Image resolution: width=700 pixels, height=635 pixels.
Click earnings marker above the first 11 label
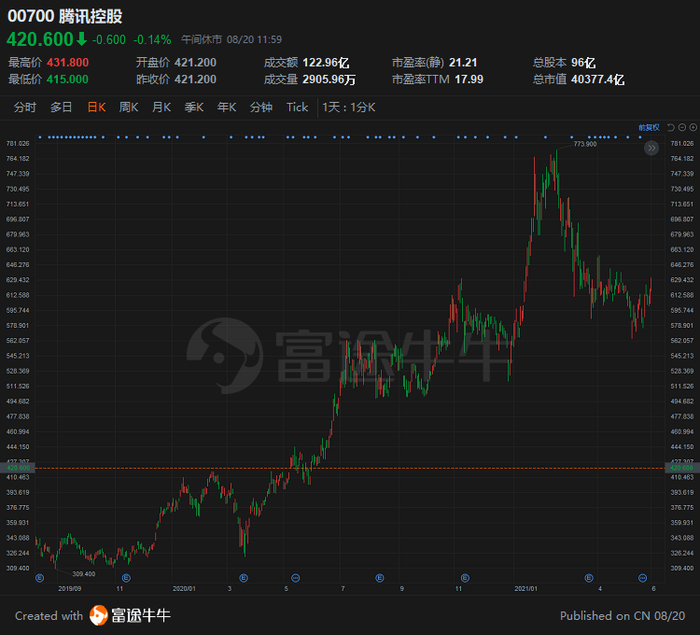pos(126,578)
